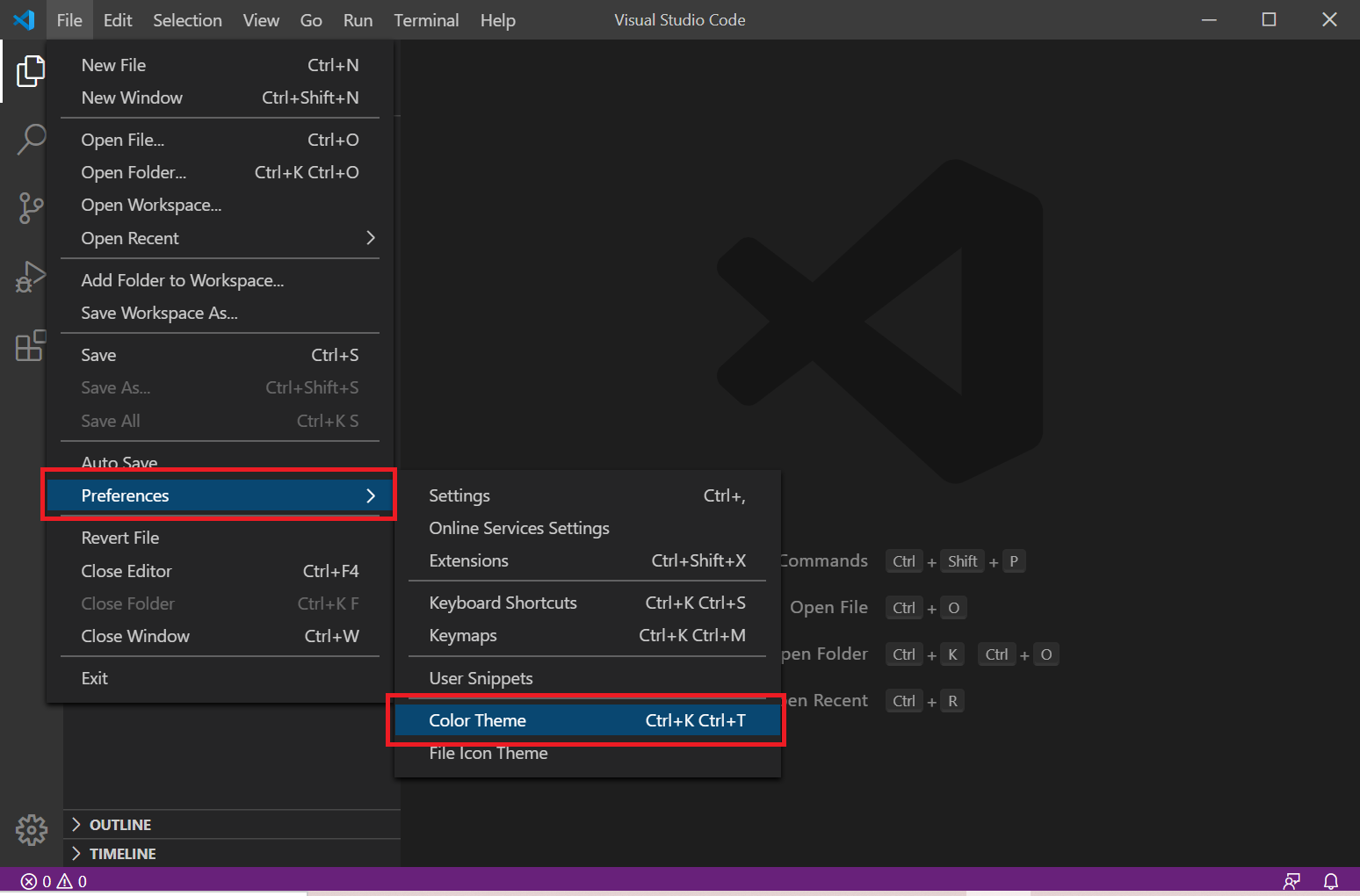Select Revert File entry
The width and height of the screenshot is (1360, 896).
coord(220,538)
